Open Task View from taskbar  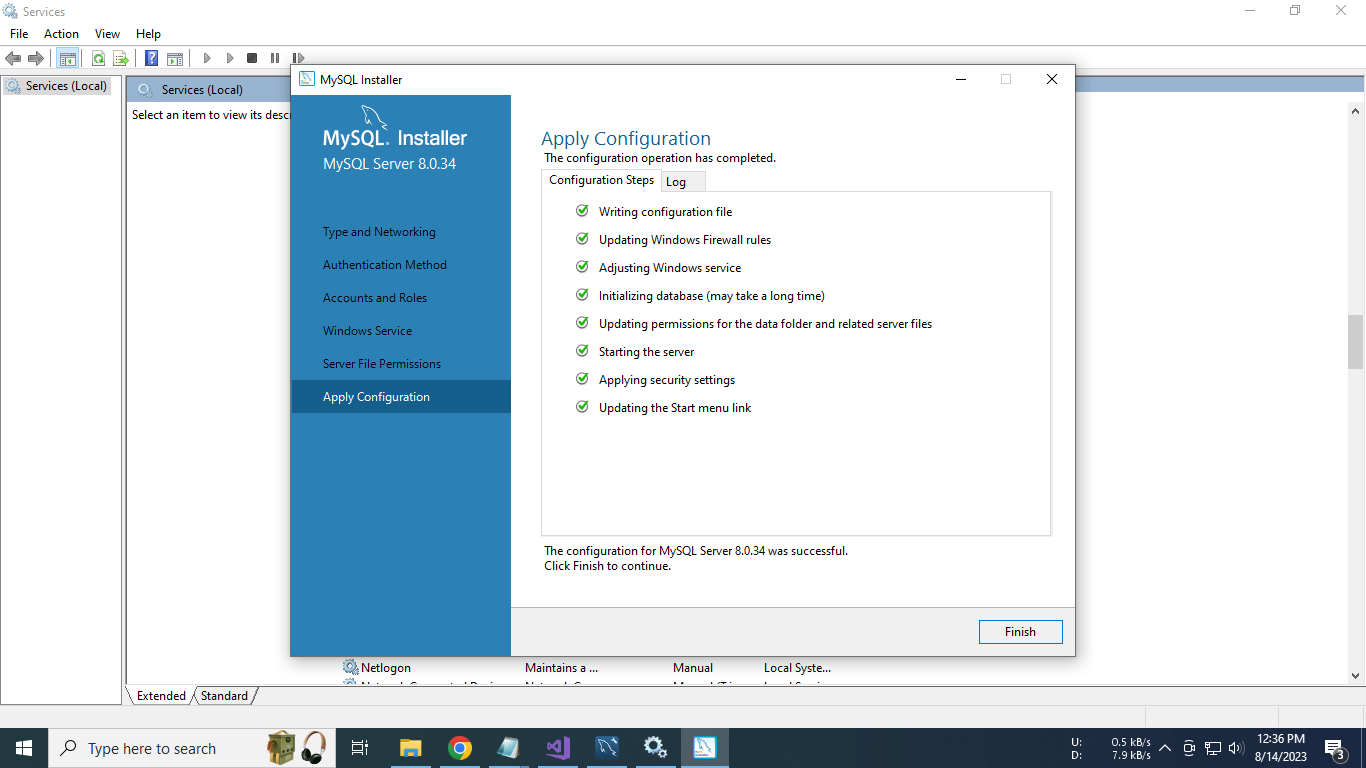coord(360,748)
